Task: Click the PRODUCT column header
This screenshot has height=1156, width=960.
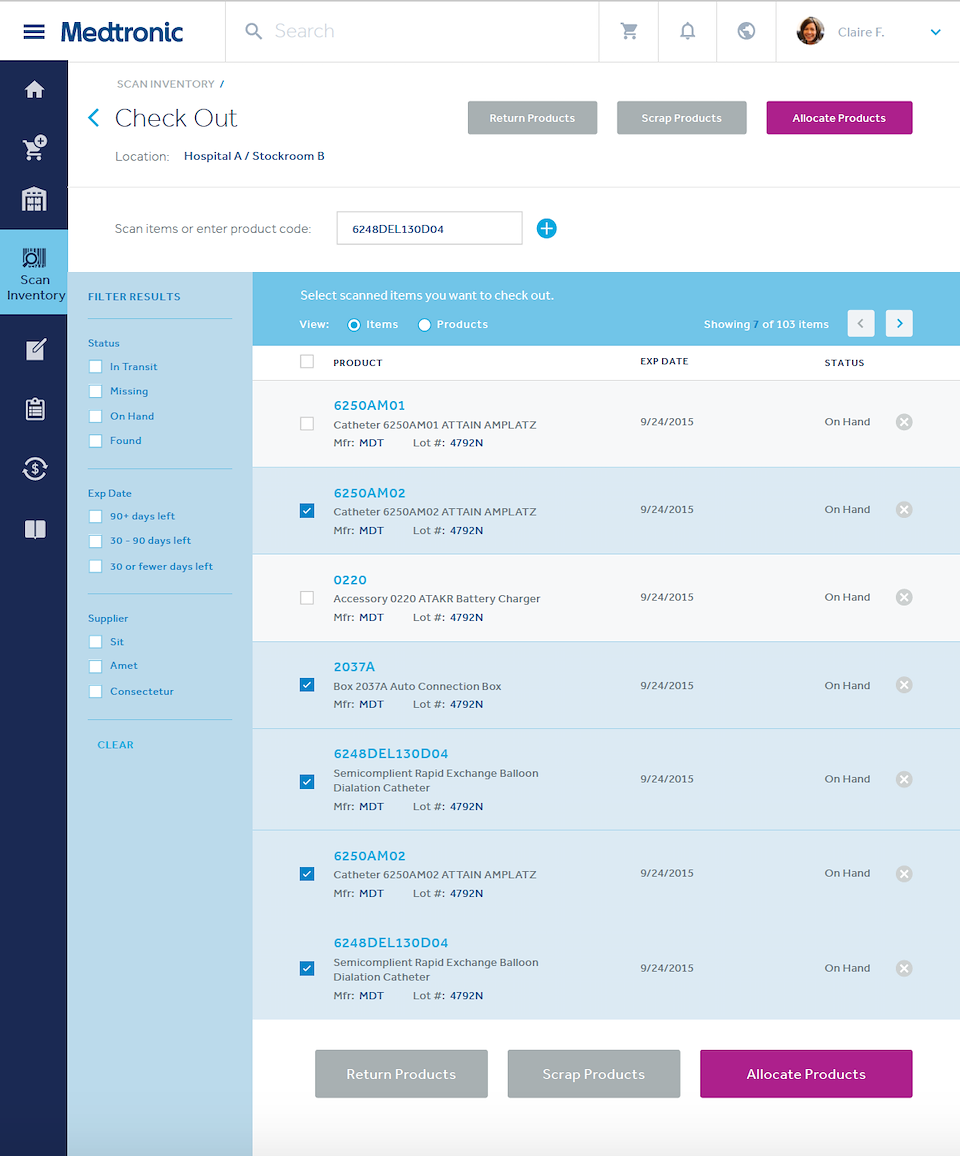Action: pyautogui.click(x=358, y=363)
